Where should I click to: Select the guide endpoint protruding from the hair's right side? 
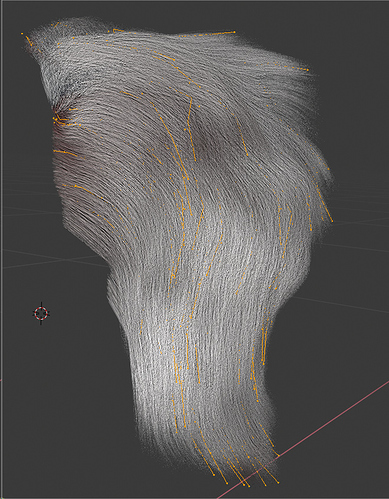pos(332,221)
